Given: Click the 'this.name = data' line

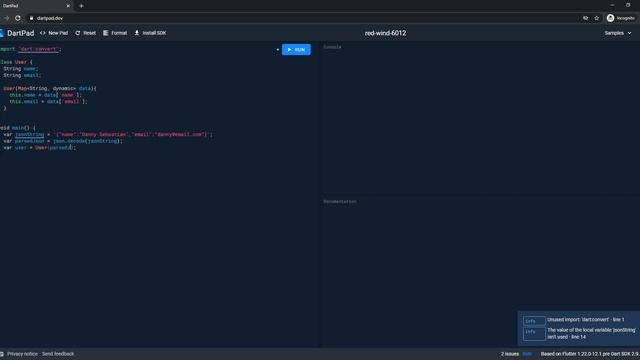Looking at the screenshot, I should [x=45, y=95].
